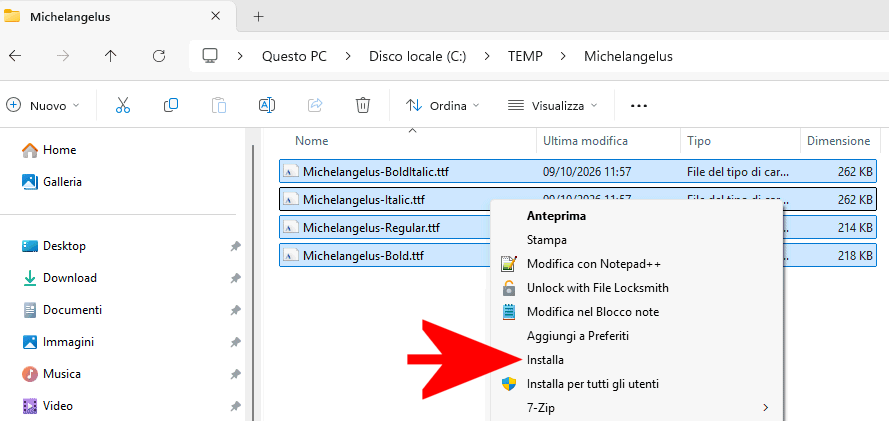This screenshot has height=421, width=889.
Task: Click the Notepad++ icon in context menu
Action: (509, 264)
